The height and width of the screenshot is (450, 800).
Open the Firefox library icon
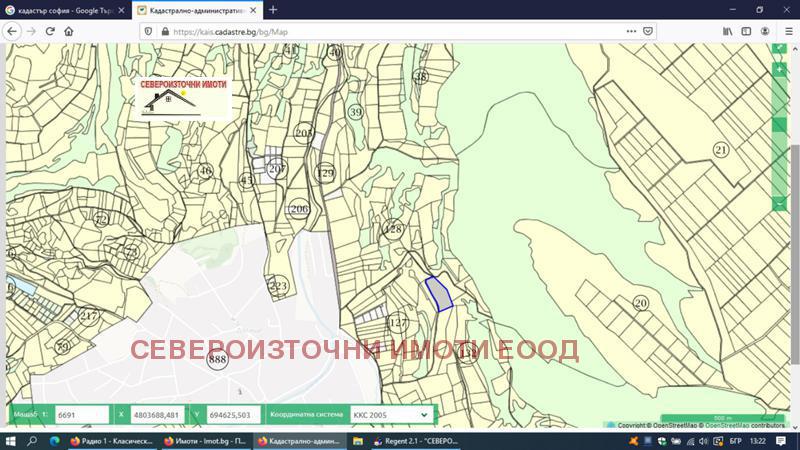click(728, 31)
